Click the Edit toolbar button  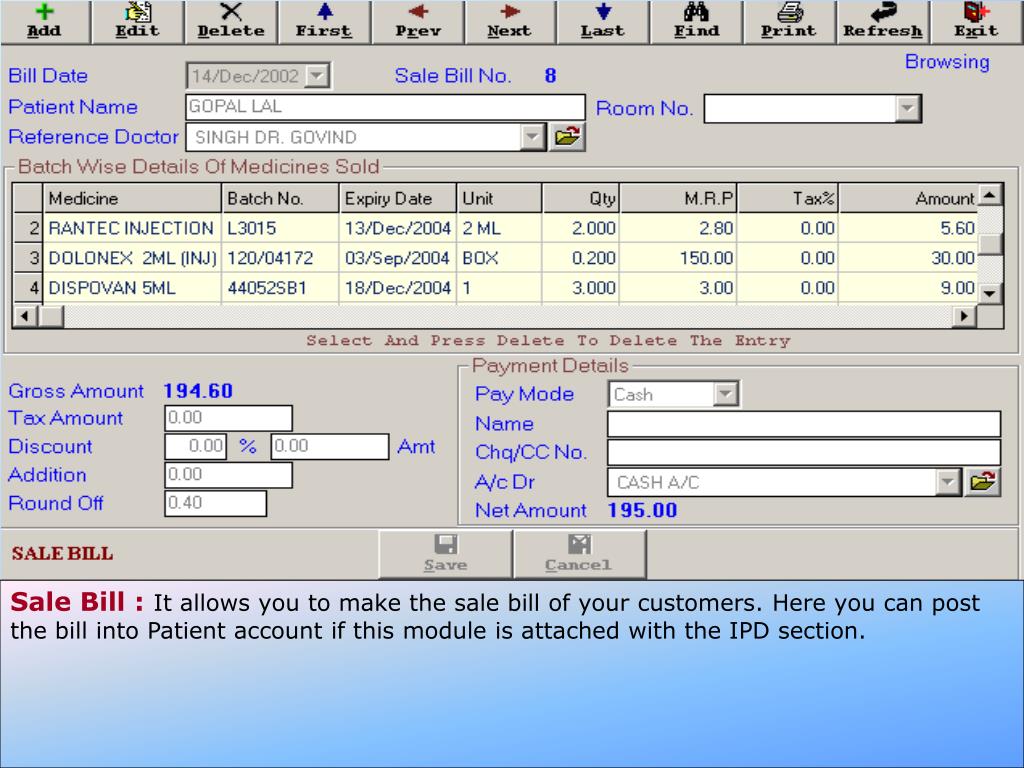(x=137, y=22)
